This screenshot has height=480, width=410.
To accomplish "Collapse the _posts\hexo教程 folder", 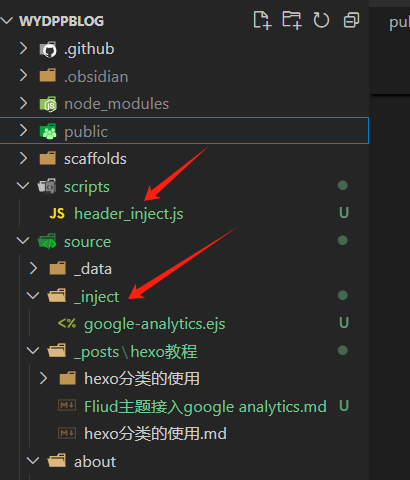I will pos(33,350).
